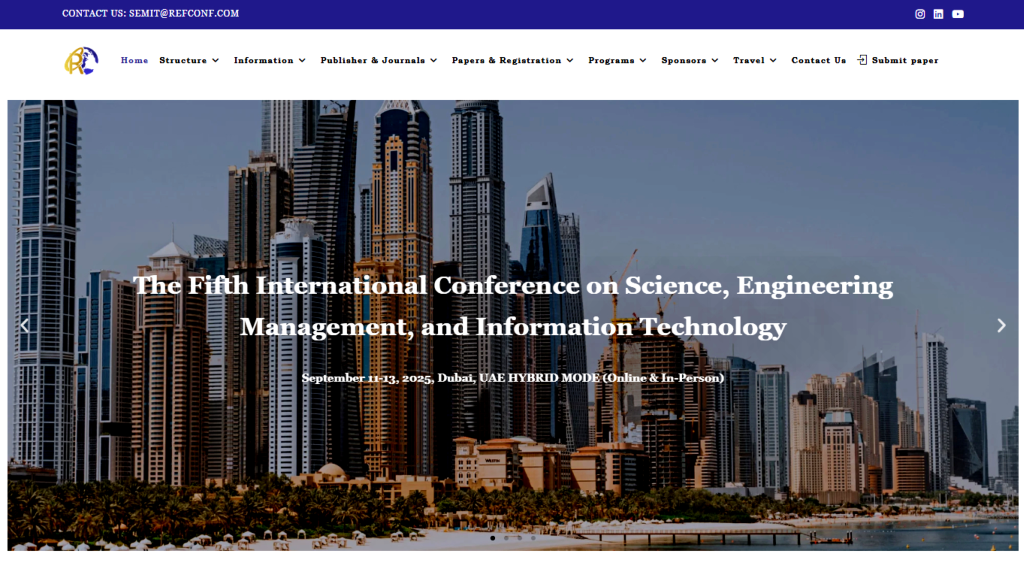Open the LinkedIn social icon

pyautogui.click(x=938, y=14)
